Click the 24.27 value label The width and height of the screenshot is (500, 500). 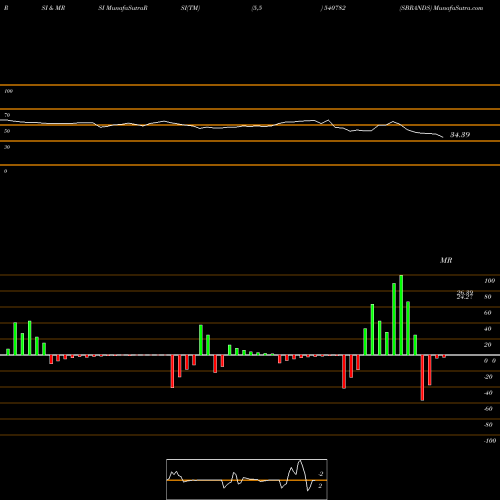465,297
